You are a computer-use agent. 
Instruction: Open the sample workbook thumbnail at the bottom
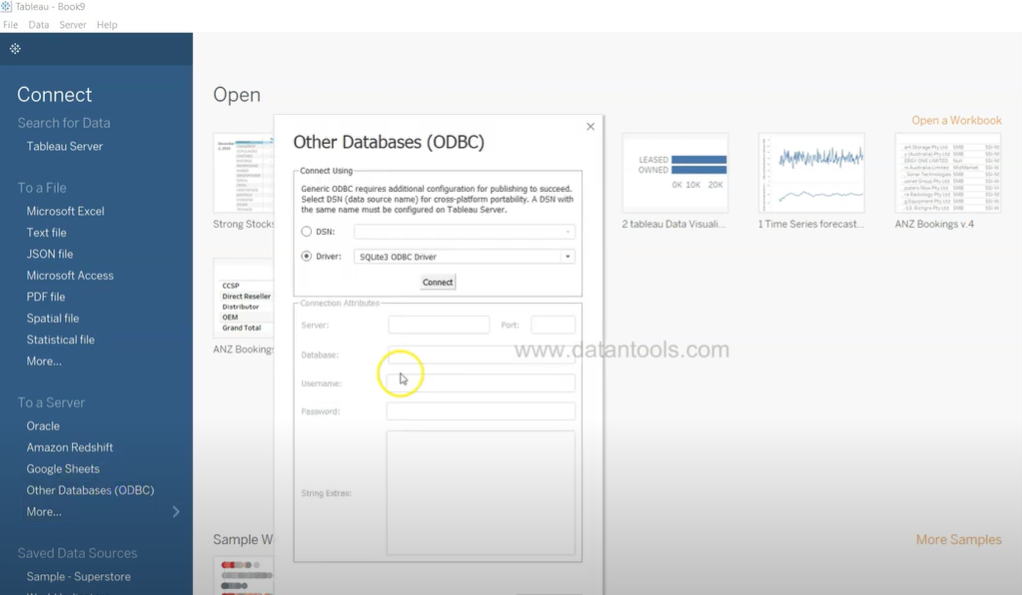244,575
